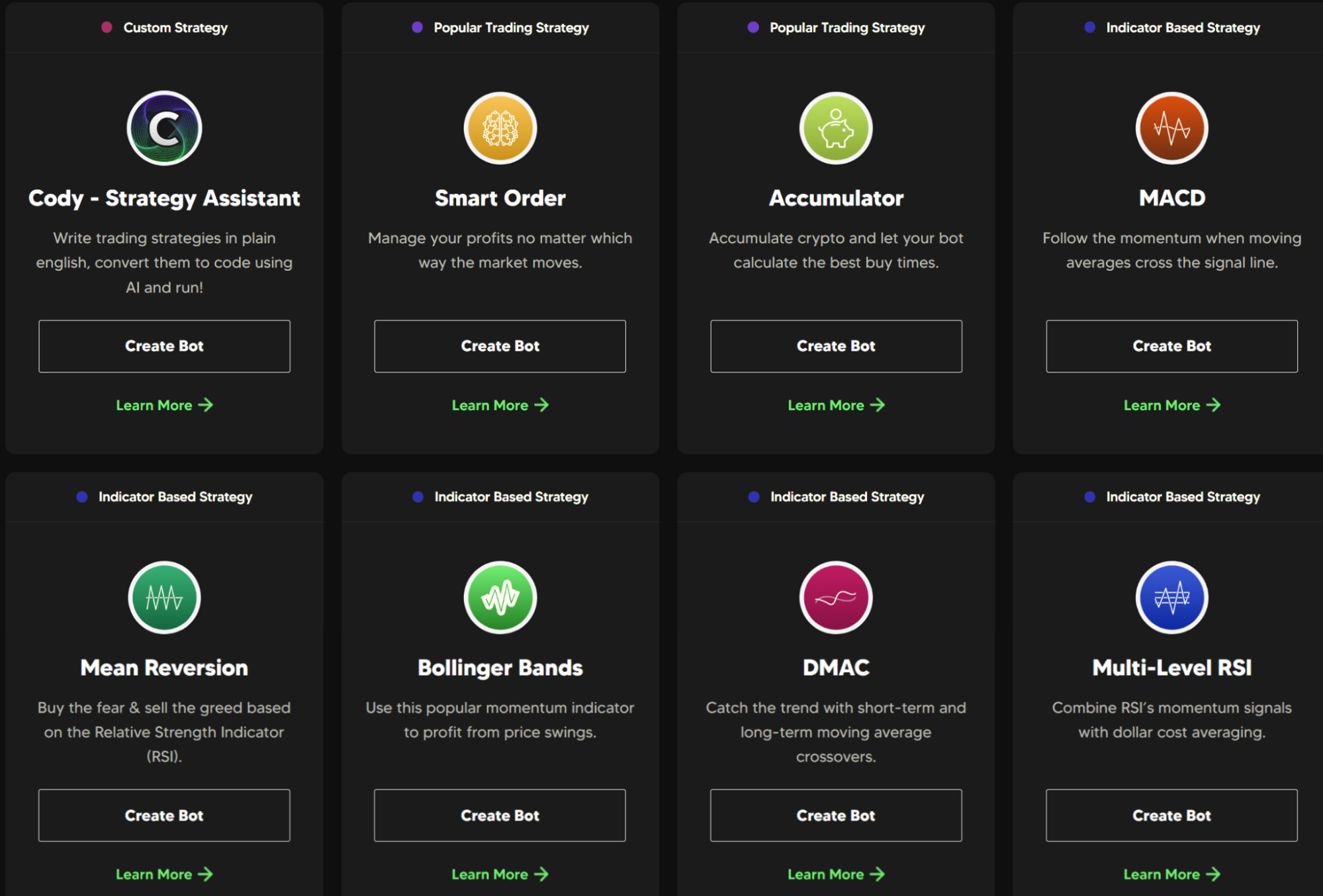Click Indicator Based Strategy label above Multi-Level RSI
The image size is (1323, 896).
(x=1183, y=497)
